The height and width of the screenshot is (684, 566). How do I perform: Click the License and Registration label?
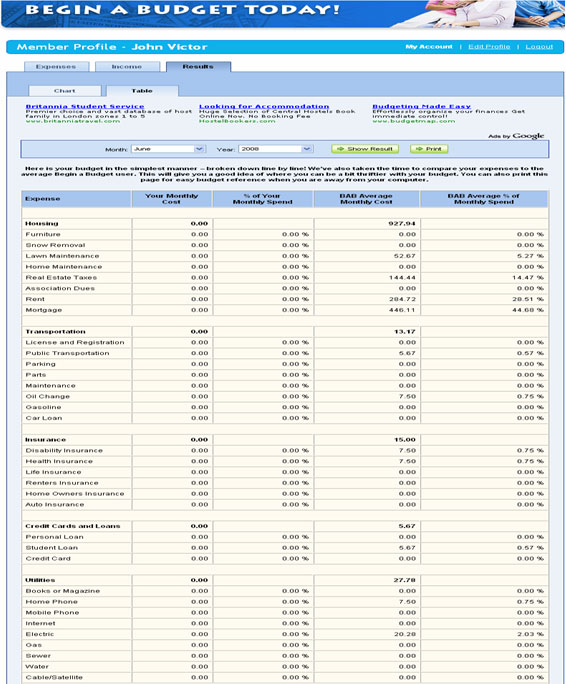click(x=75, y=342)
